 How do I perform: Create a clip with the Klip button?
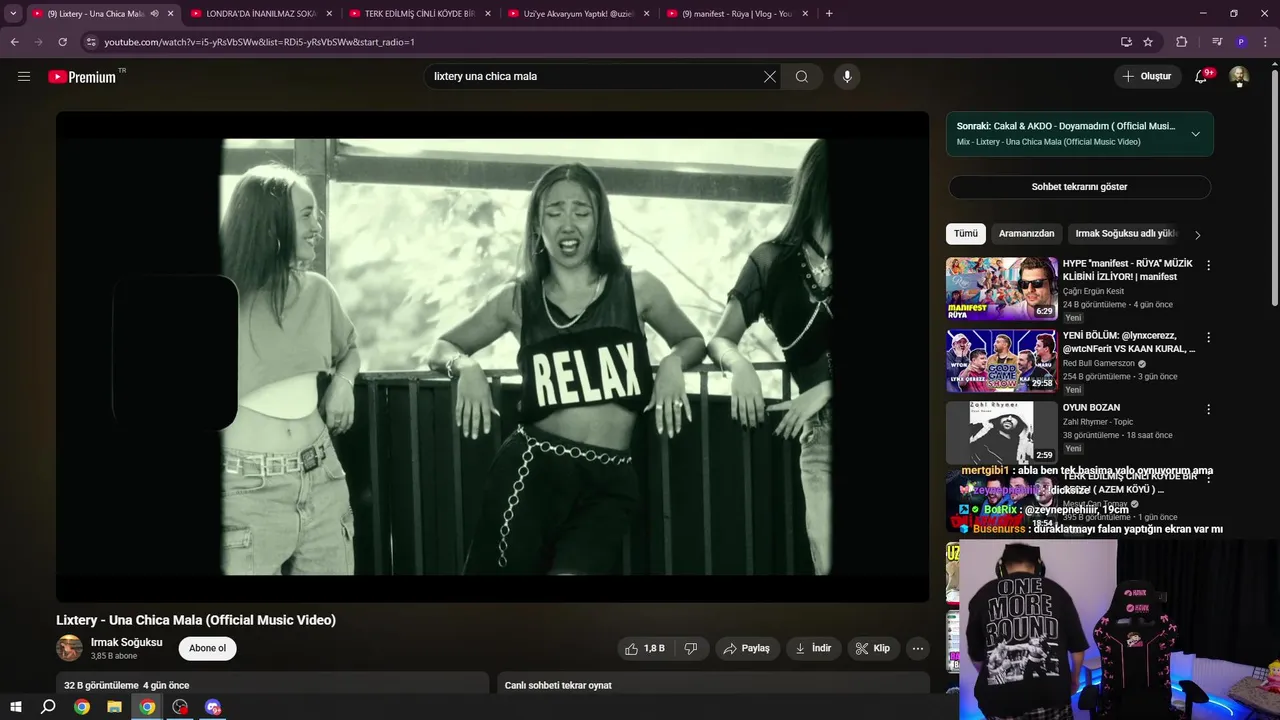872,648
